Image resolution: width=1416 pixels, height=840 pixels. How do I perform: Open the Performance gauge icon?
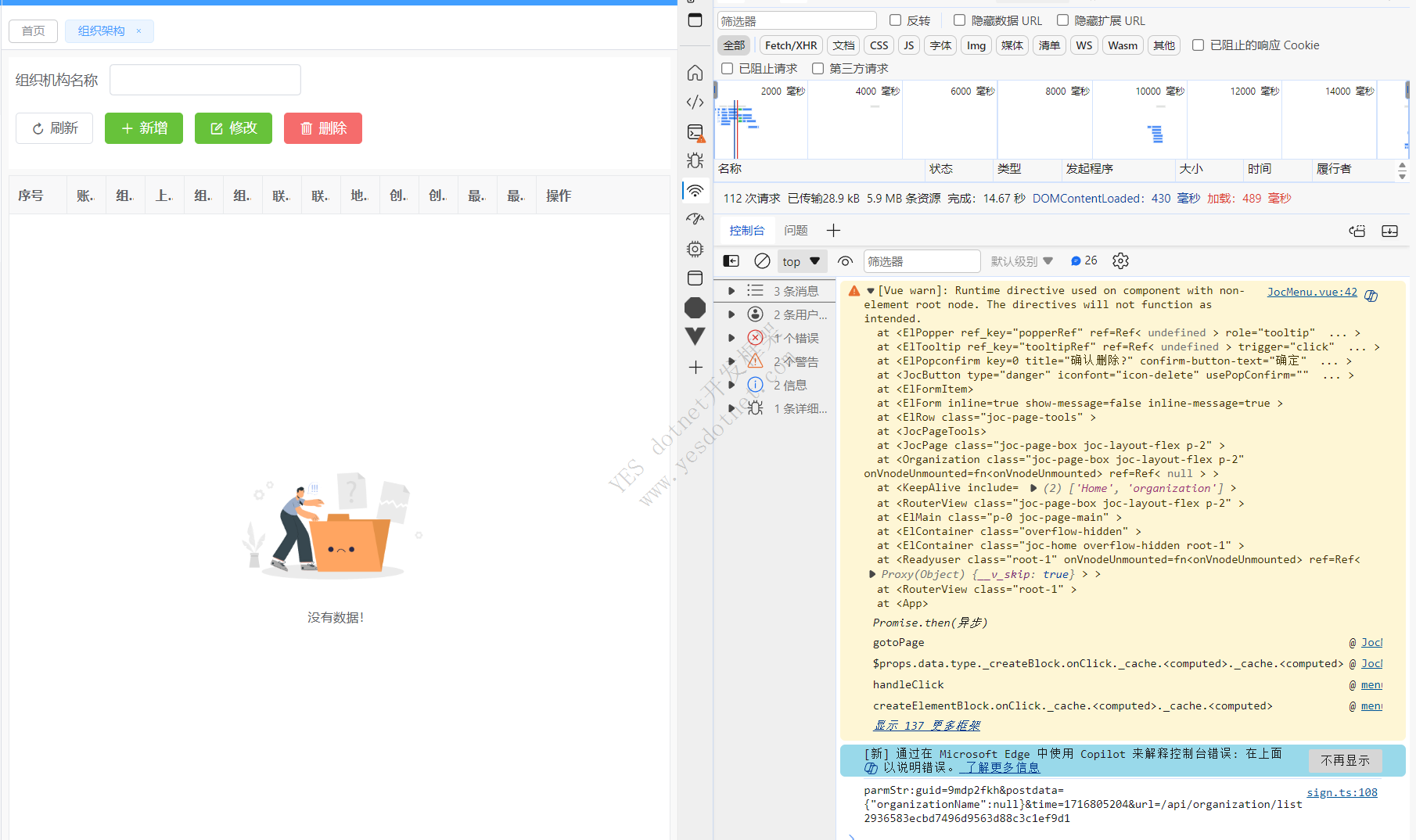(695, 219)
